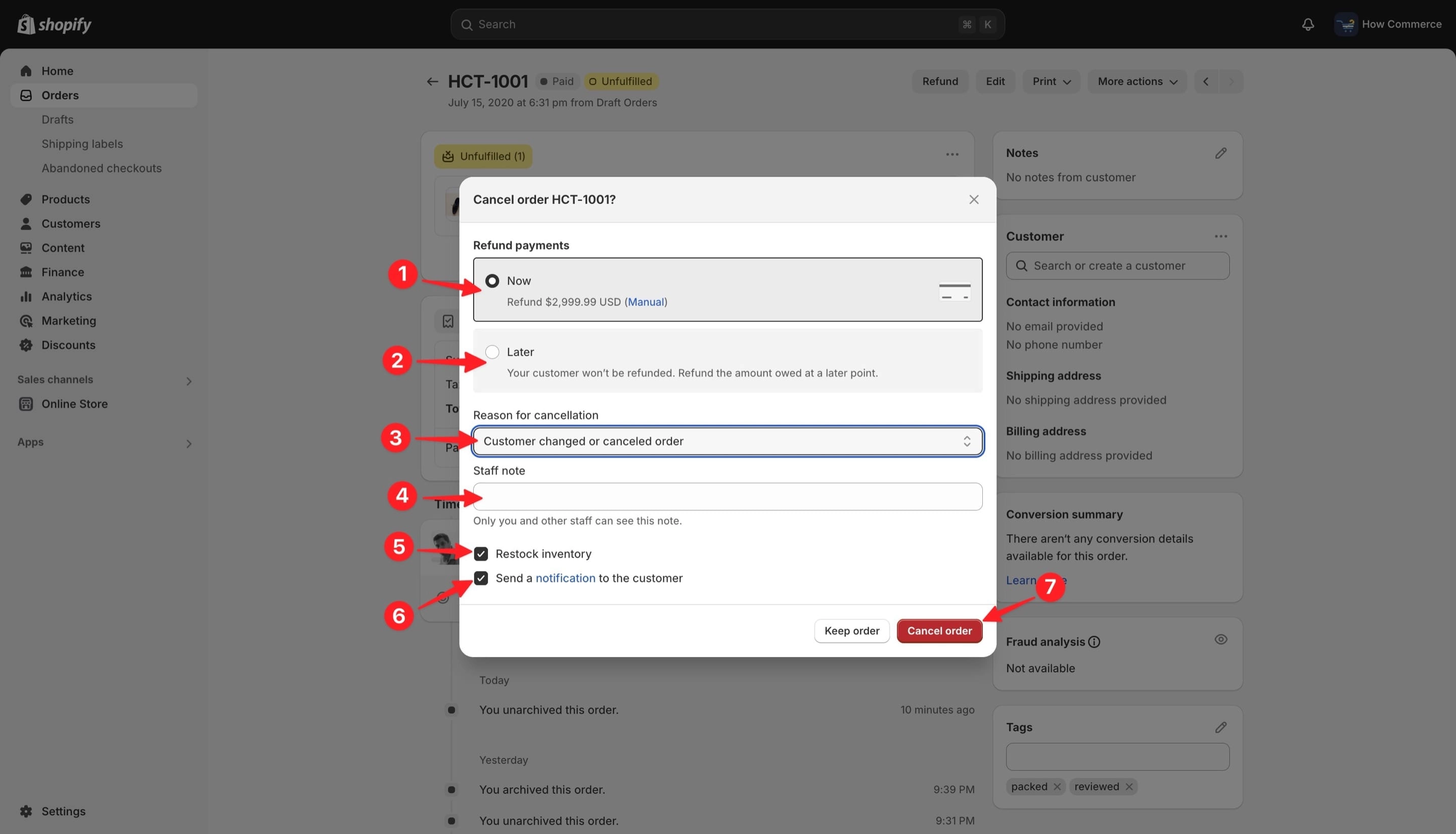Open the notifications bell
Image resolution: width=1456 pixels, height=834 pixels.
click(x=1308, y=24)
